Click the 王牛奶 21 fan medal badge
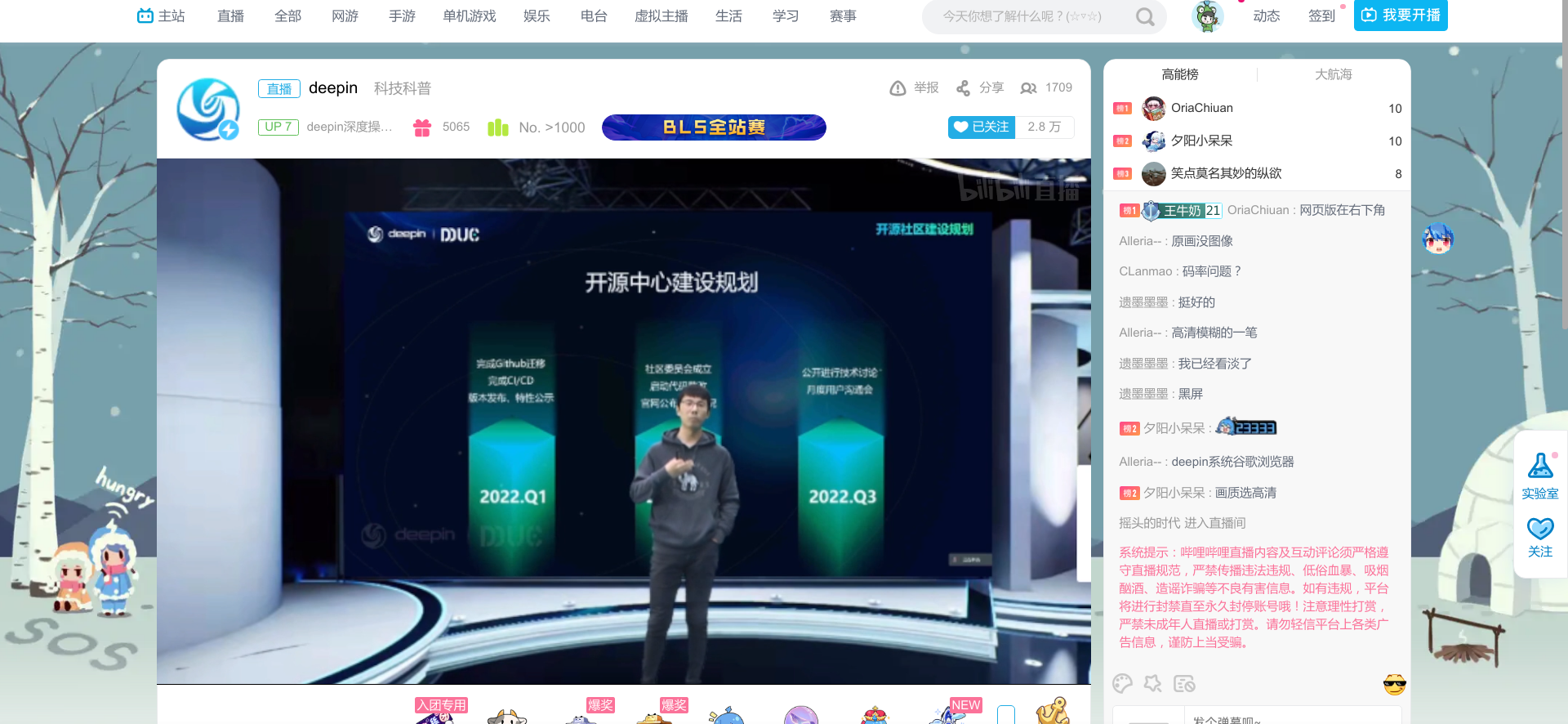 coord(1182,211)
